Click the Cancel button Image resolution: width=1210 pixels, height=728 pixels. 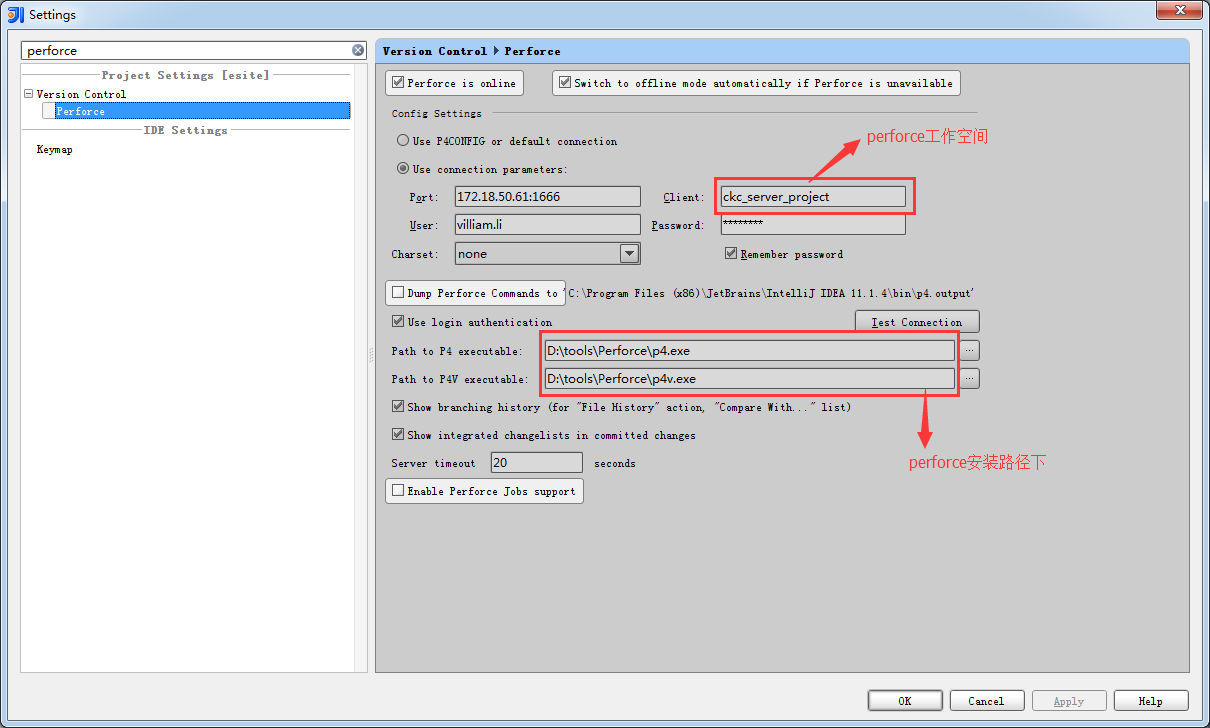pos(987,701)
